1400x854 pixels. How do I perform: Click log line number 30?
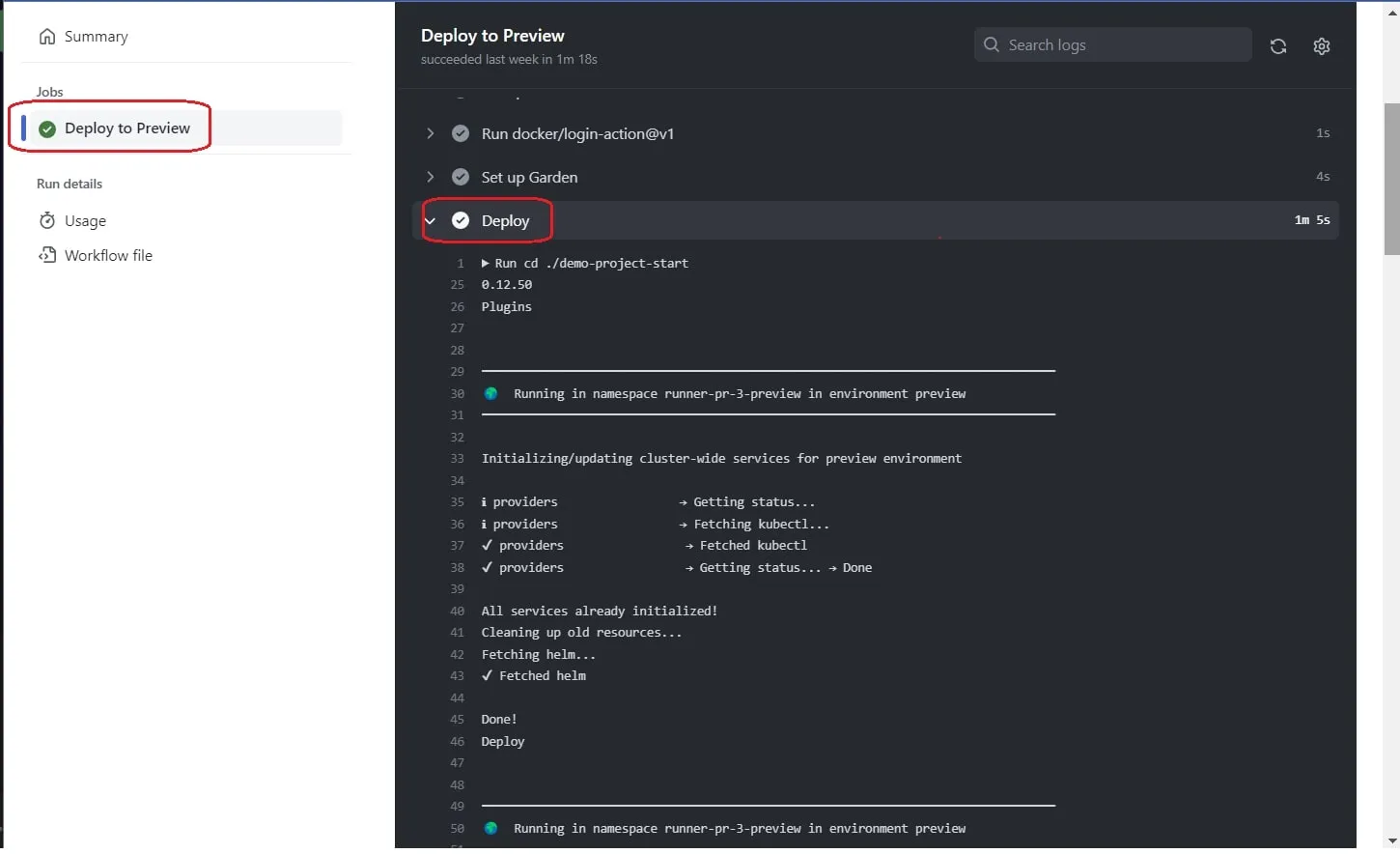(x=456, y=393)
